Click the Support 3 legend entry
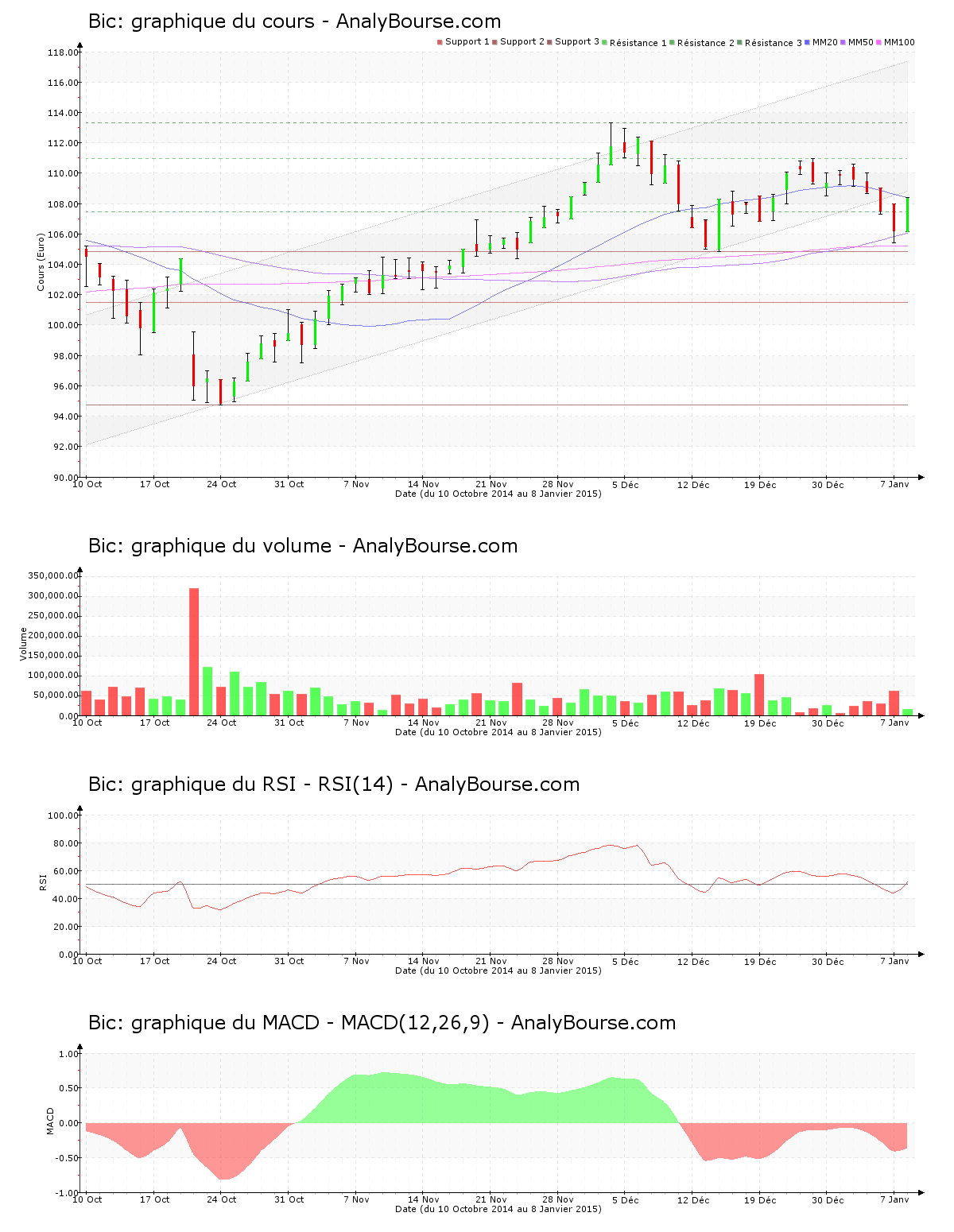954x1232 pixels. point(573,42)
